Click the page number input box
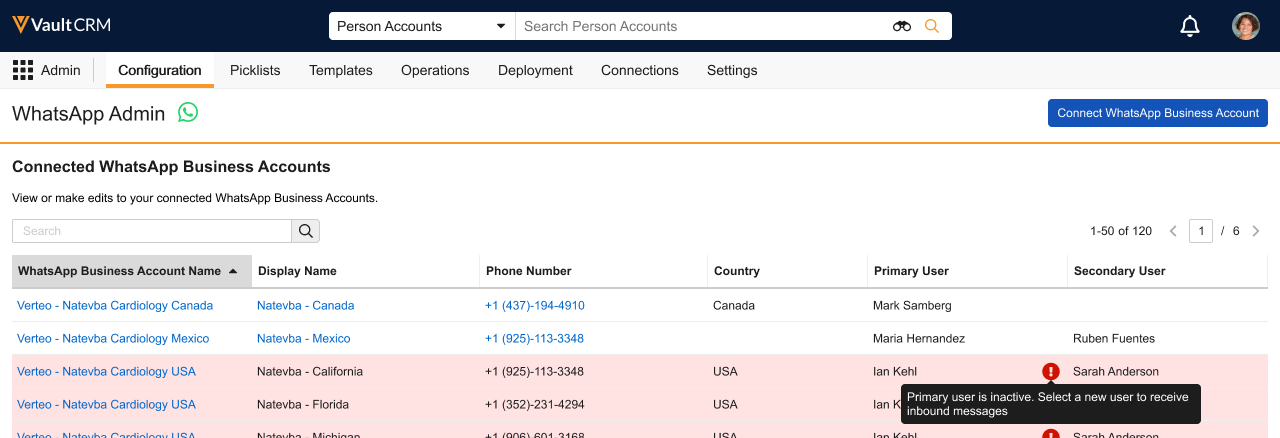This screenshot has width=1280, height=438. point(1201,231)
